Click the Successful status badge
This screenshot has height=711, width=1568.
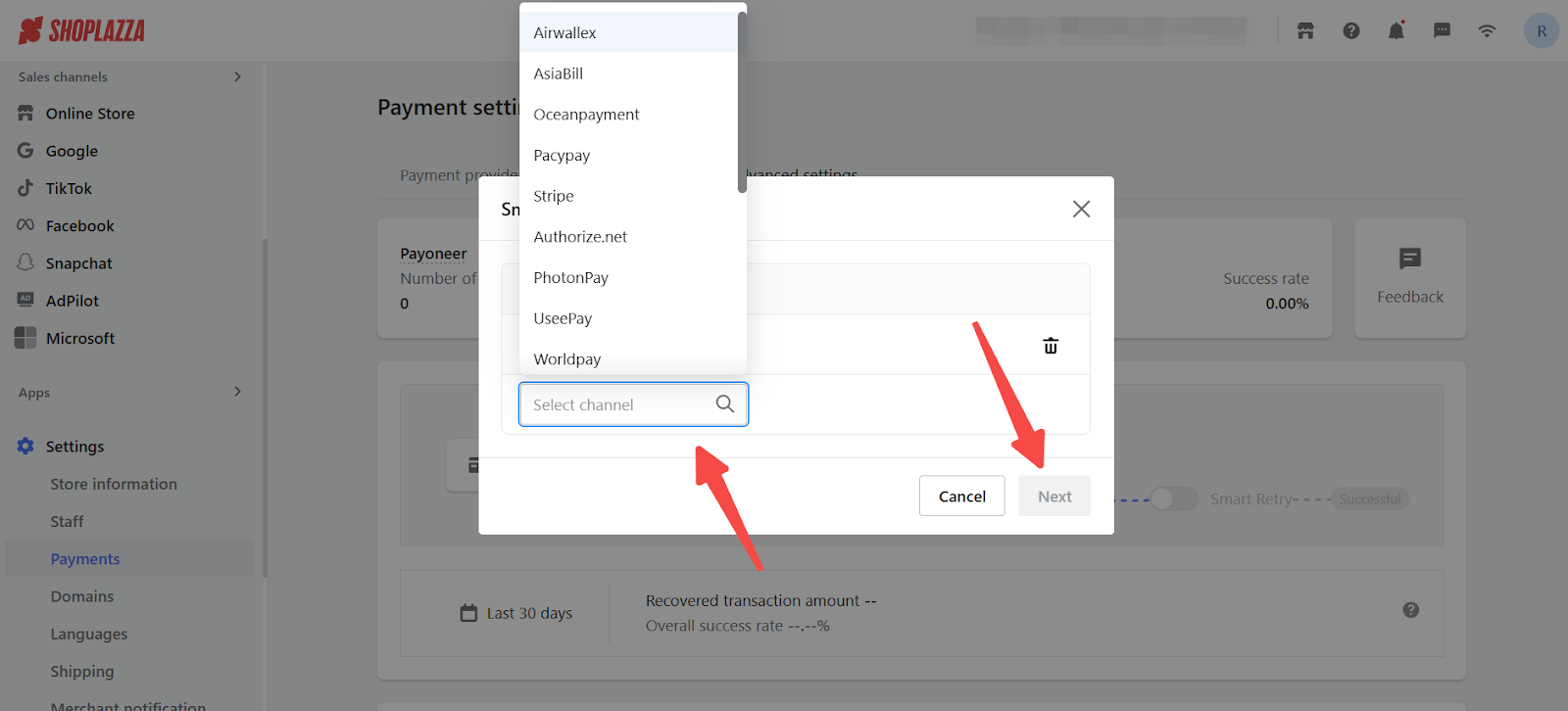1370,498
